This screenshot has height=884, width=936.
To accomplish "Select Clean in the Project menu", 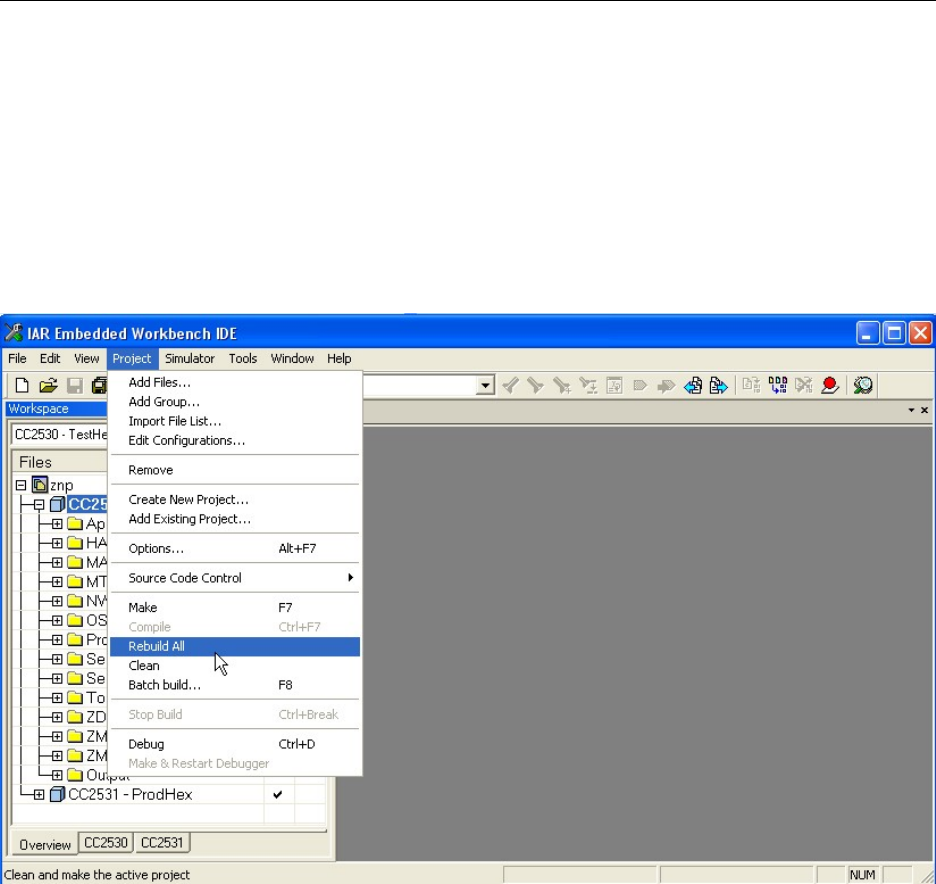I will coord(235,666).
